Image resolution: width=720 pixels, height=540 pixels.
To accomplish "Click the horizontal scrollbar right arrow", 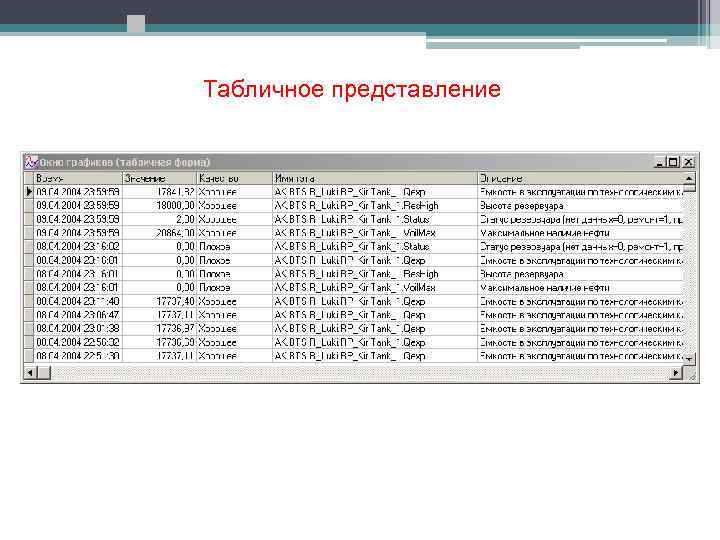I will coord(675,373).
